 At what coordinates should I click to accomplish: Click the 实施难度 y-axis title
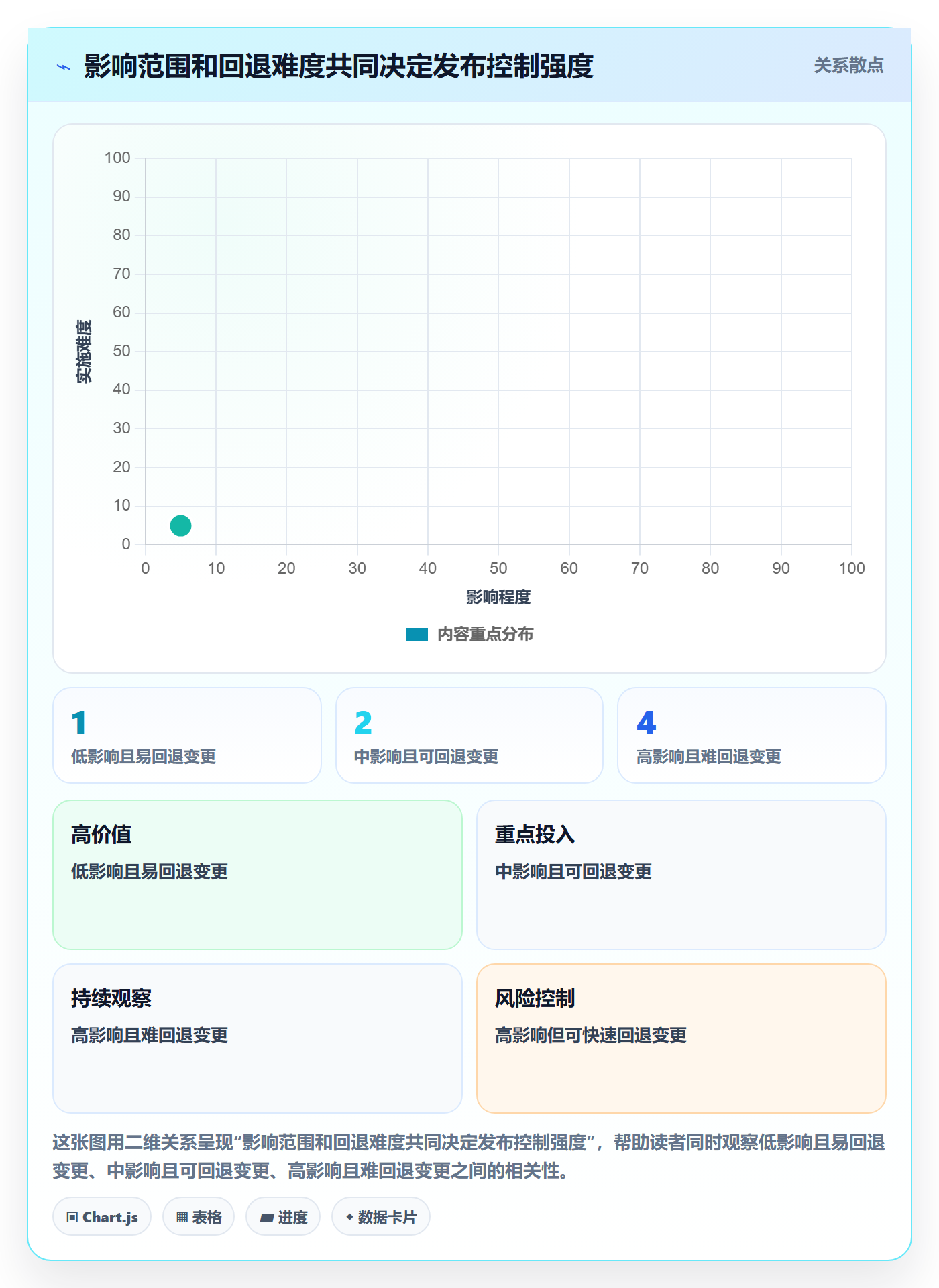pyautogui.click(x=84, y=352)
